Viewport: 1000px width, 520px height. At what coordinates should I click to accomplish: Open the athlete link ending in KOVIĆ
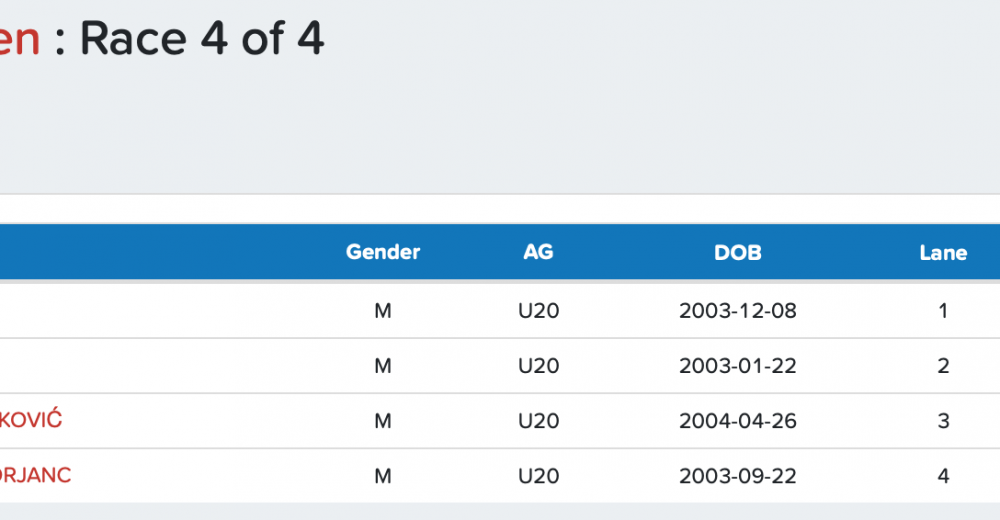point(30,420)
